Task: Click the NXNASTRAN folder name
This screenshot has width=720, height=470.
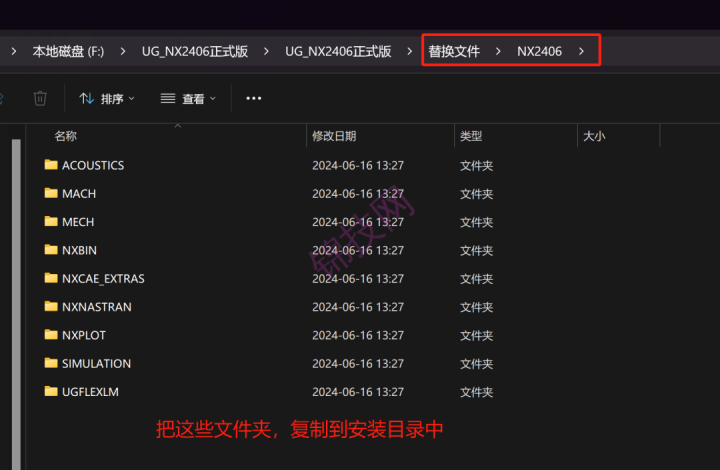Action: click(x=97, y=307)
